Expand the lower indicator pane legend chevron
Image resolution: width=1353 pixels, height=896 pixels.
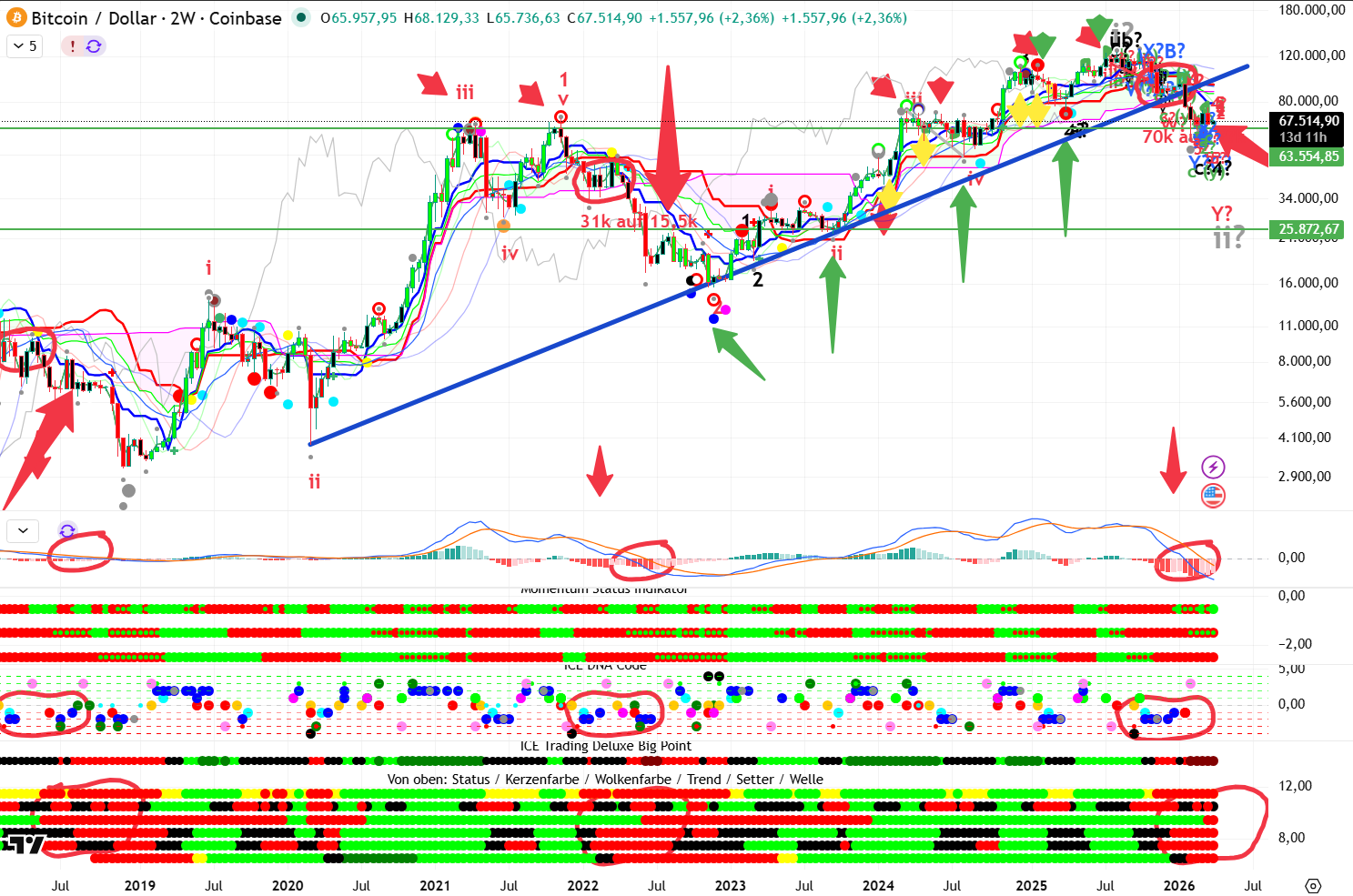tap(23, 530)
